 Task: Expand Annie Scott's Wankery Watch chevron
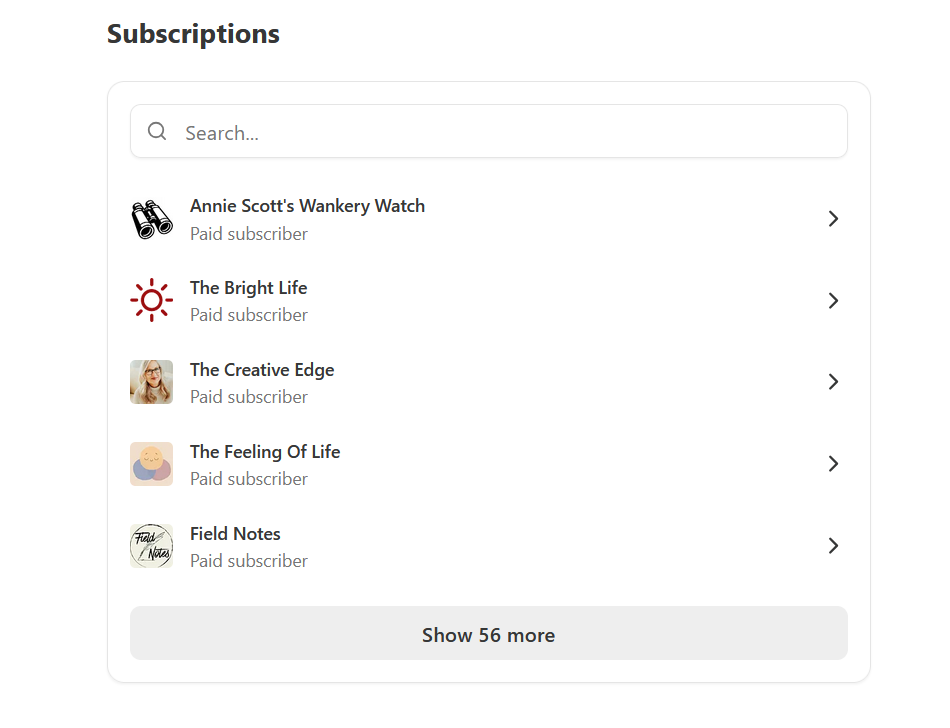point(833,219)
